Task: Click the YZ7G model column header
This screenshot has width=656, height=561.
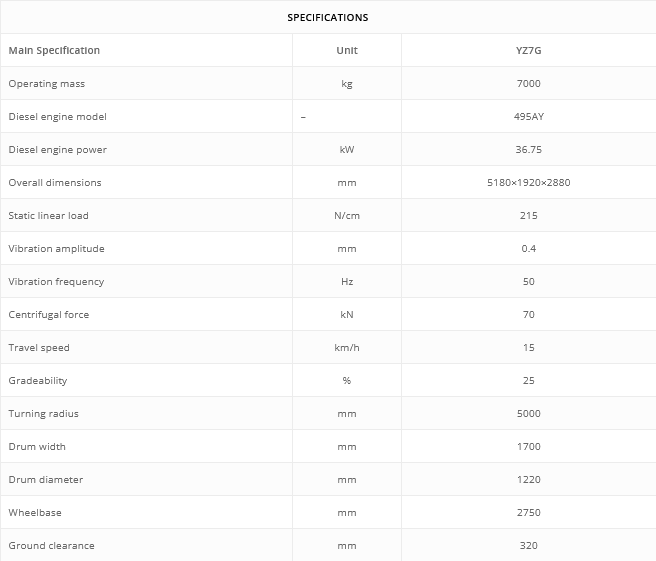Action: (528, 51)
